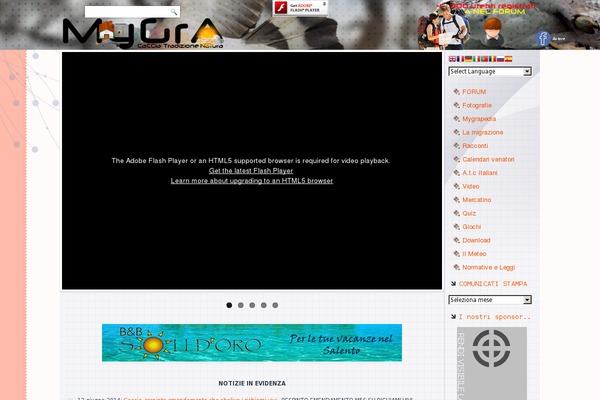600x400 pixels.
Task: Select the fourth slideshow dot
Action: click(x=264, y=305)
